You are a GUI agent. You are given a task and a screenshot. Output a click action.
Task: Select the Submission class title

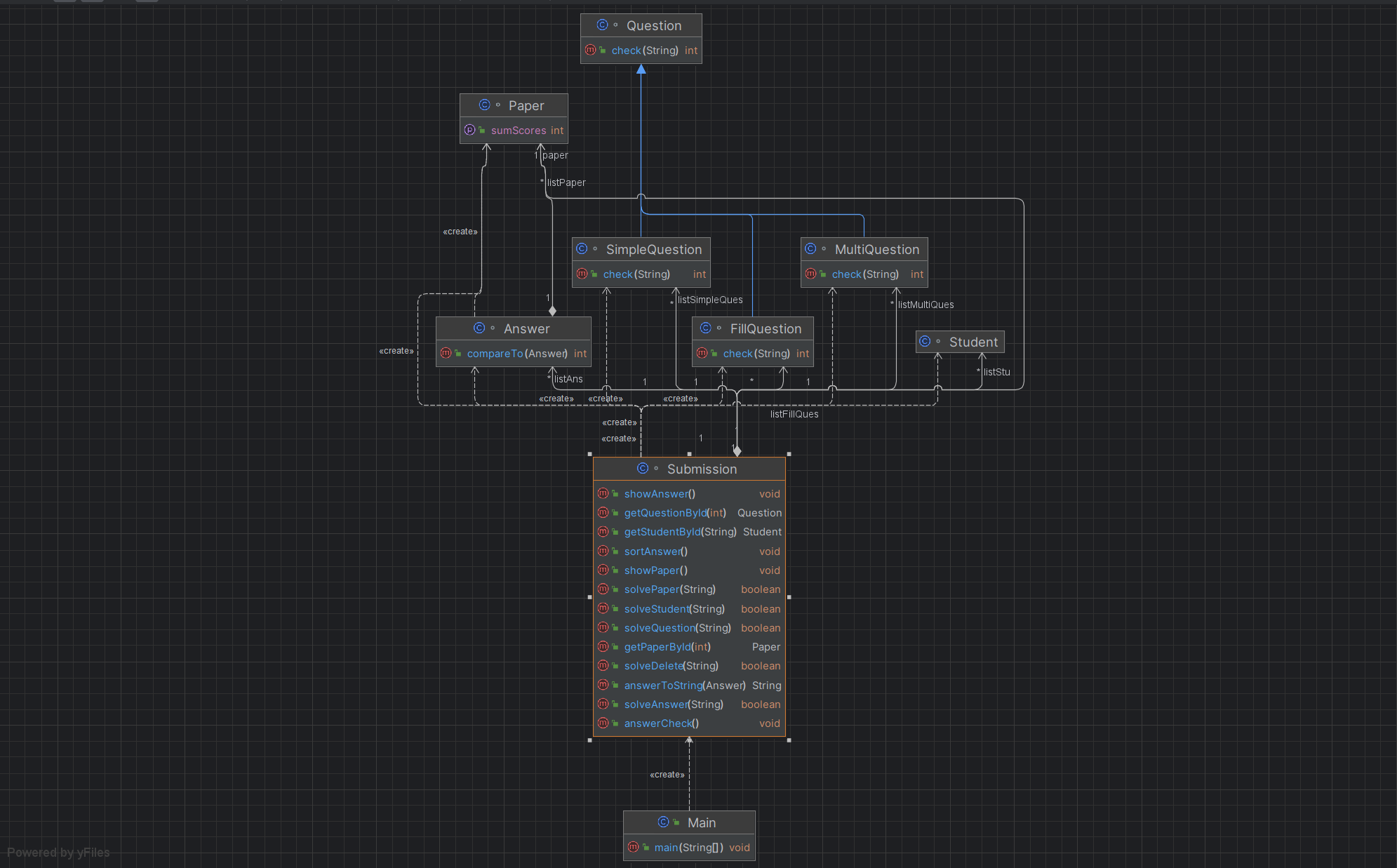[702, 469]
